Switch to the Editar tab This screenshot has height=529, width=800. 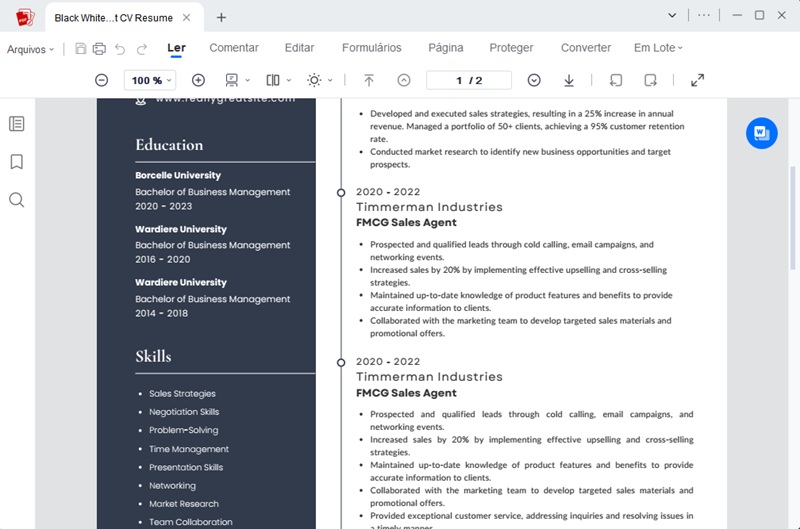pyautogui.click(x=299, y=47)
